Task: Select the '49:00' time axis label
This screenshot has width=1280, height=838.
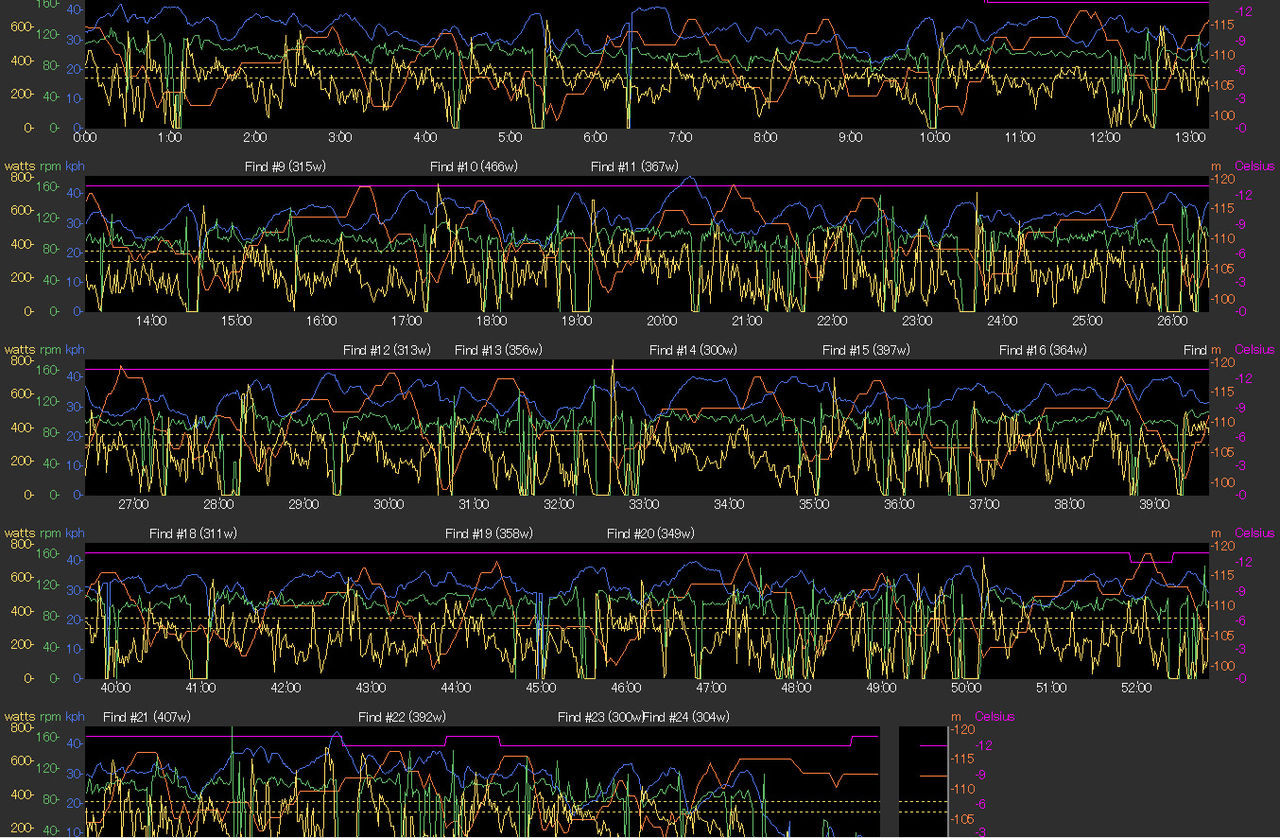Action: [x=881, y=689]
